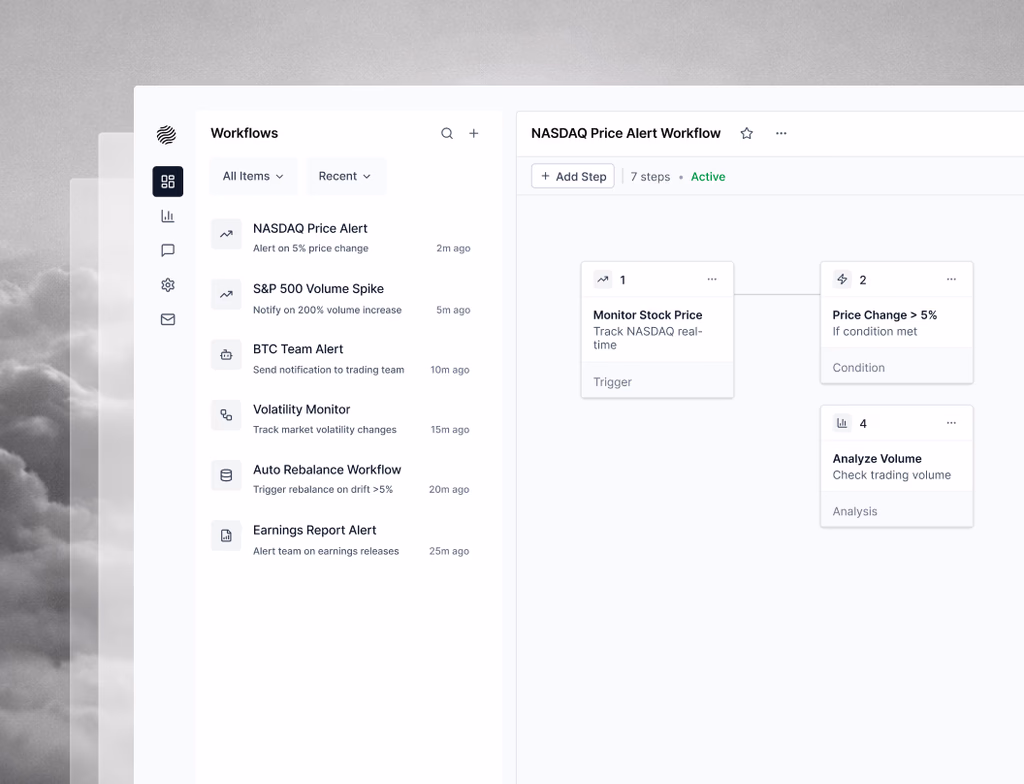Create a workflow with the plus icon
This screenshot has height=784, width=1024.
coord(473,132)
